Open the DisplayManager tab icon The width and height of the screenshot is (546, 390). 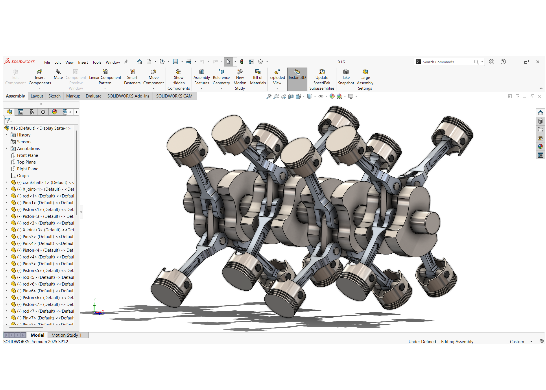coord(54,112)
